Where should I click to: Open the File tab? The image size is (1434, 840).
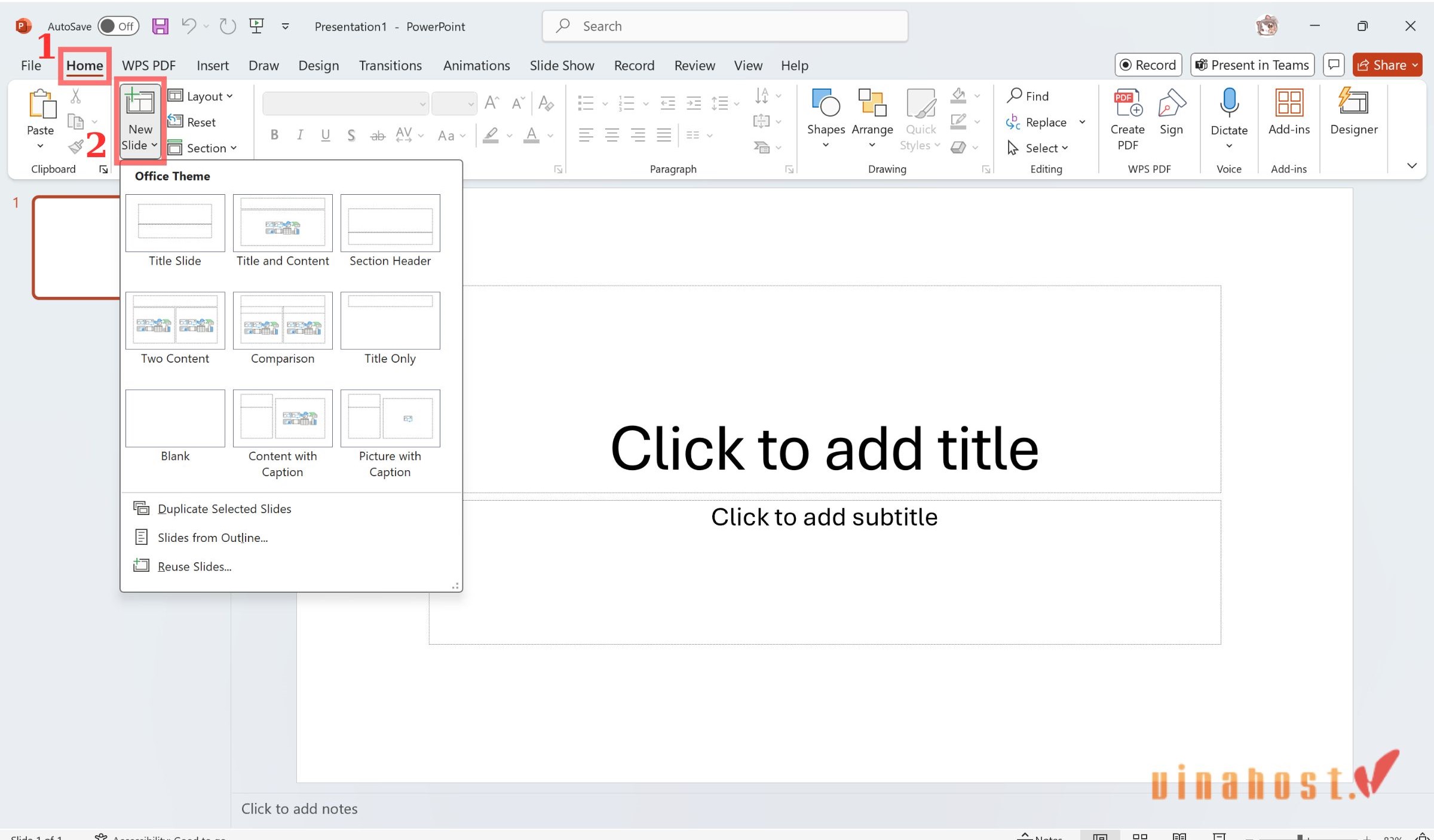click(x=31, y=65)
